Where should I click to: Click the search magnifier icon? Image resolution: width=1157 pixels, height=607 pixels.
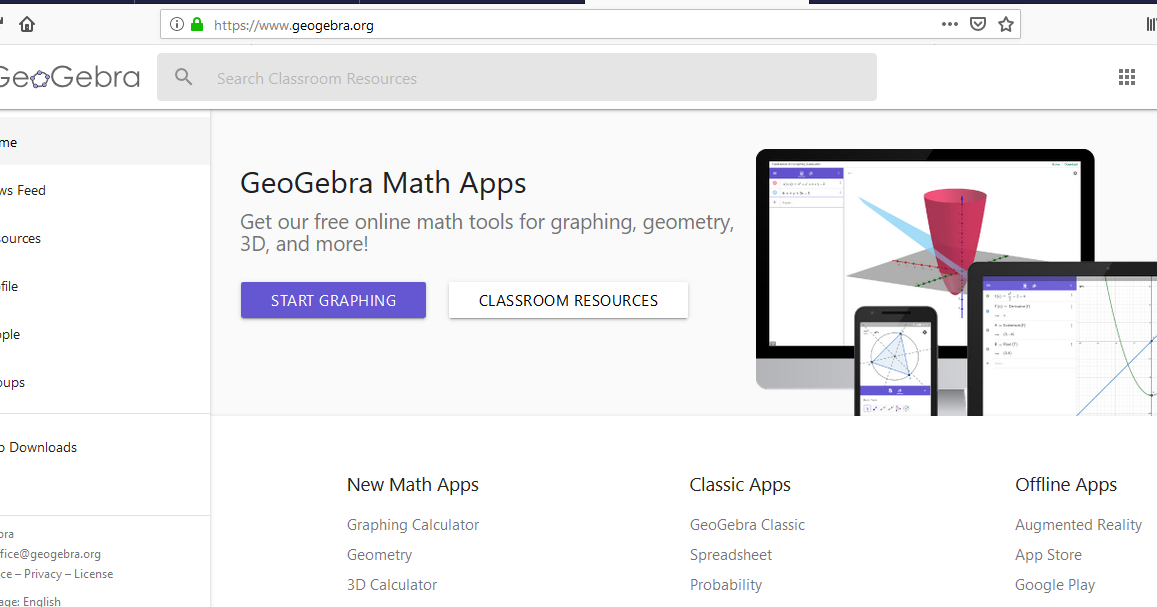[183, 76]
